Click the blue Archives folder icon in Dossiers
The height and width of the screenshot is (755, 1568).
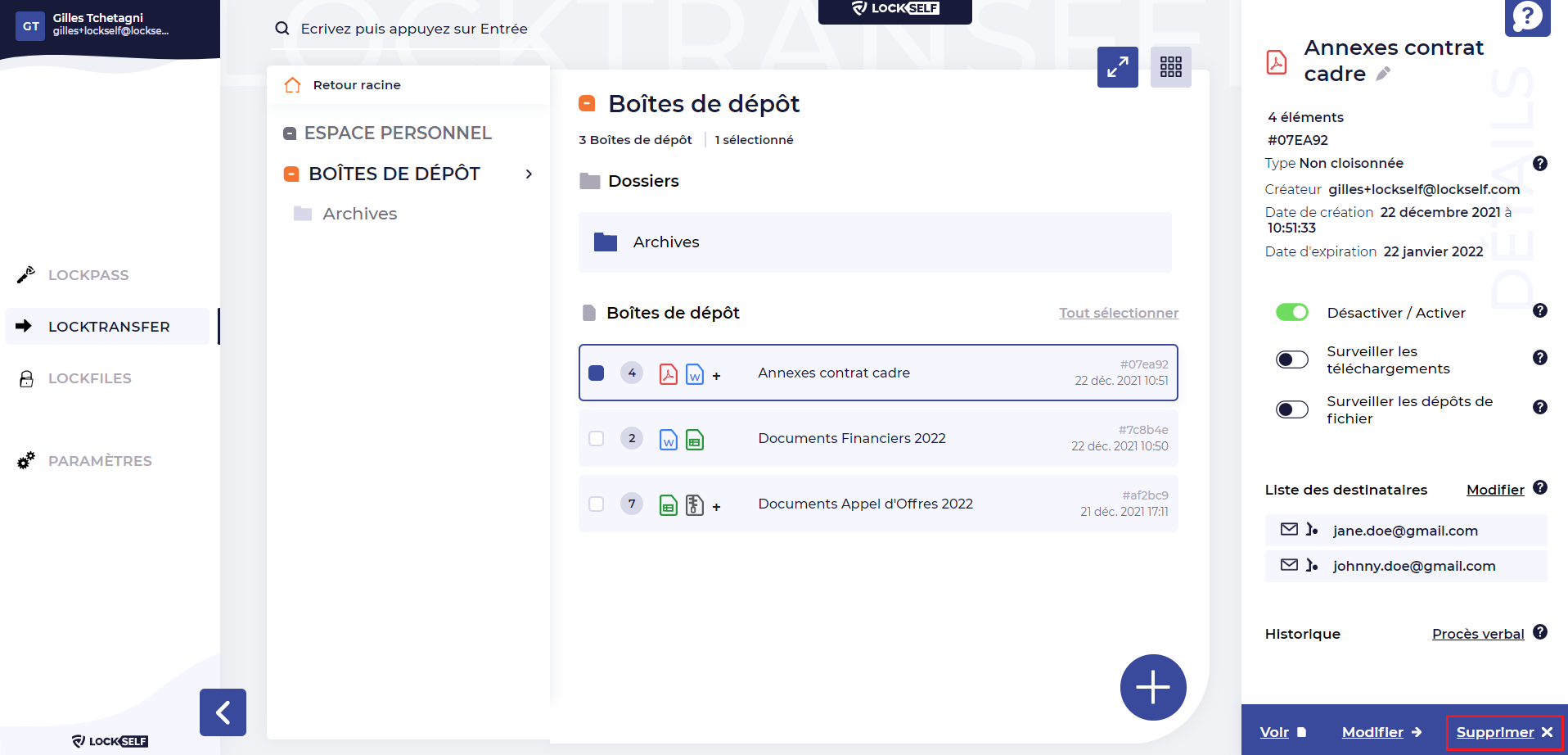click(x=606, y=242)
